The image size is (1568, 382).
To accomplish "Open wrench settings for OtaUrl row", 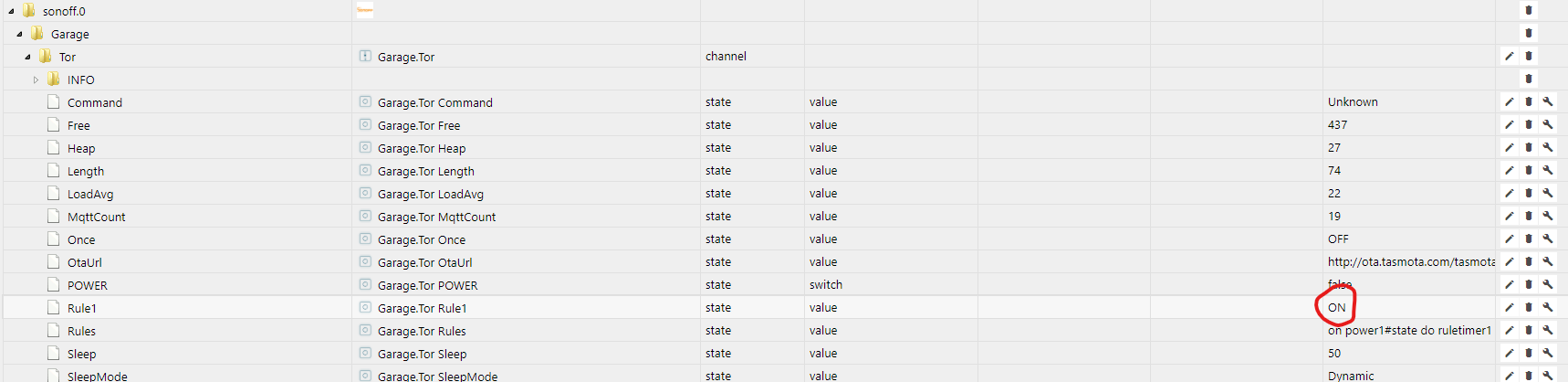I will 1548,262.
